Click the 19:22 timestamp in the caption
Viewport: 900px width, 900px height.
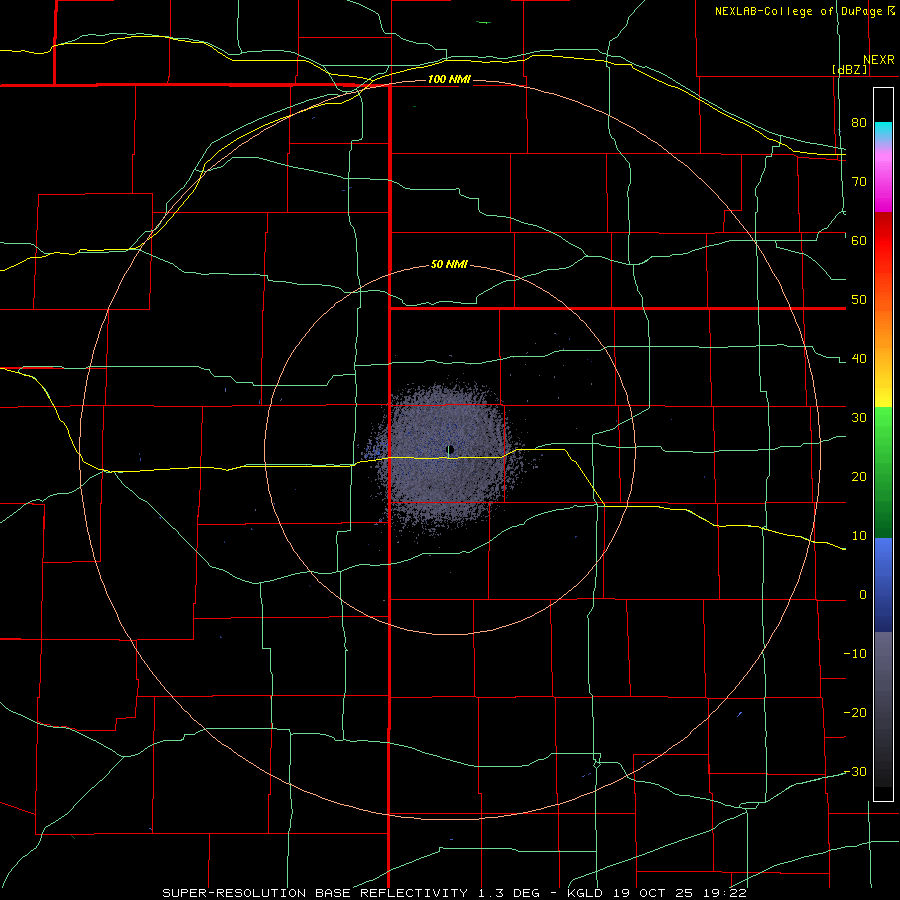pos(726,893)
